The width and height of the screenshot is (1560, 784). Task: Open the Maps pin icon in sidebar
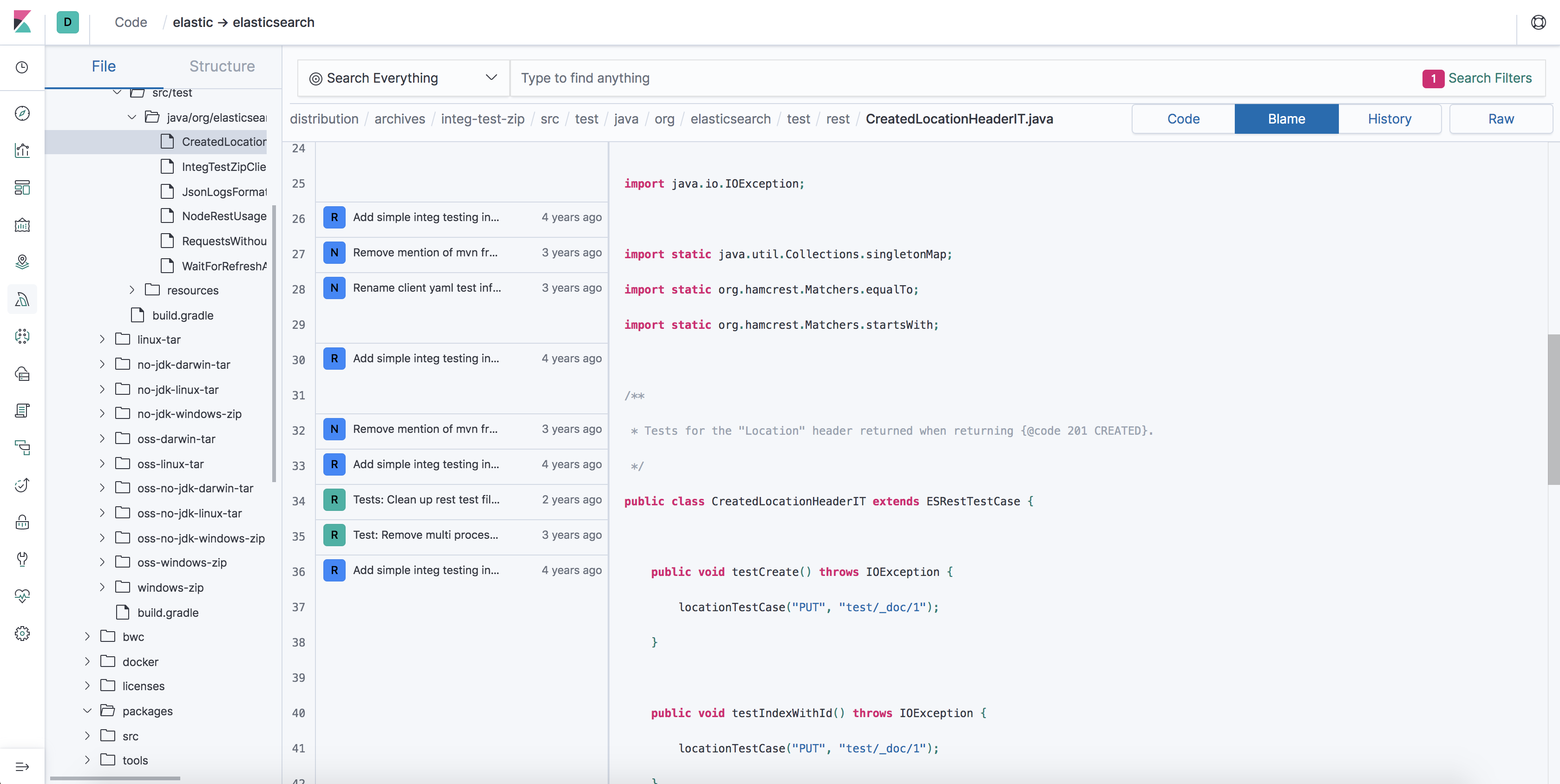[22, 261]
